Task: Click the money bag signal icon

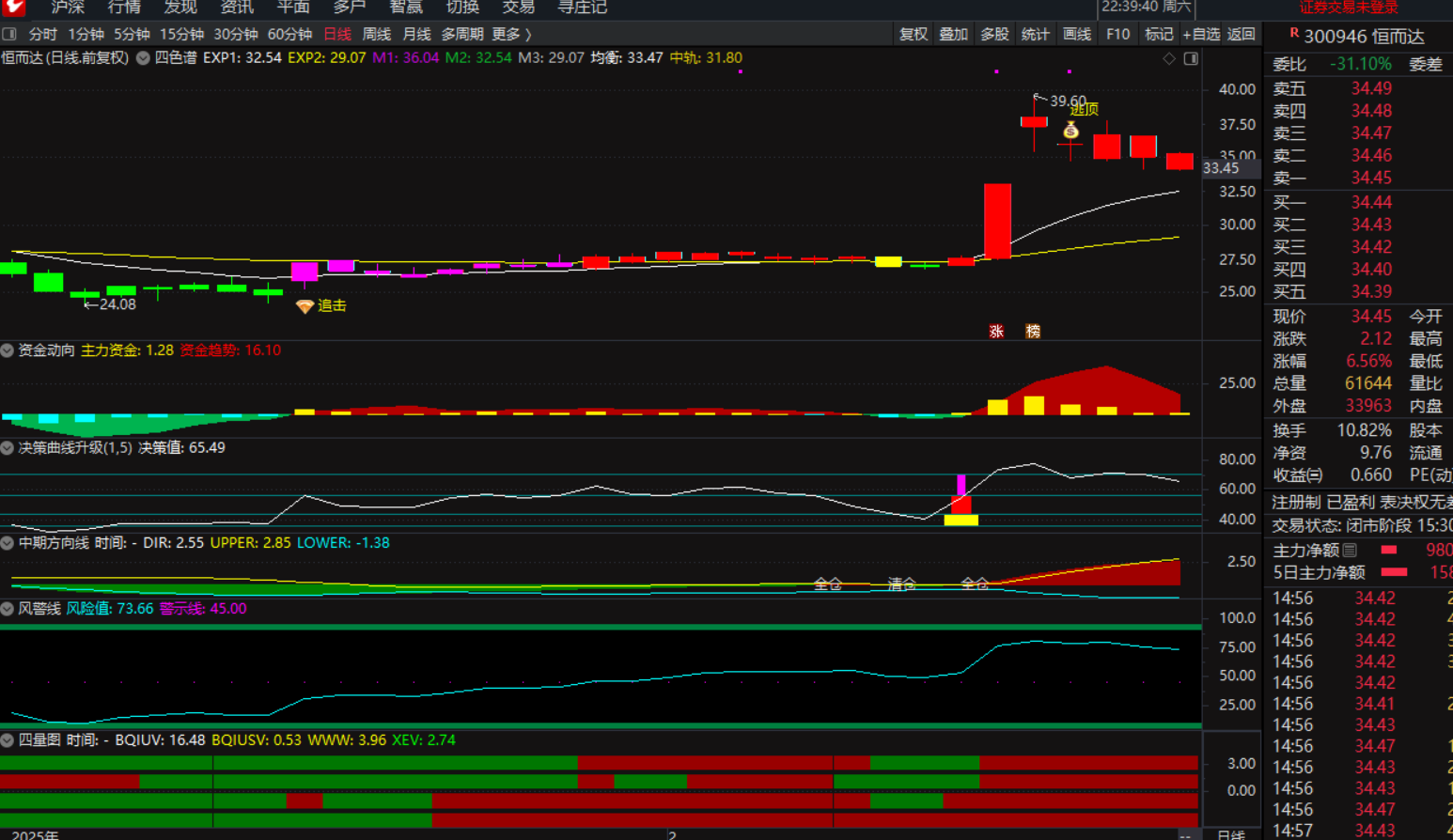Action: (x=1070, y=131)
